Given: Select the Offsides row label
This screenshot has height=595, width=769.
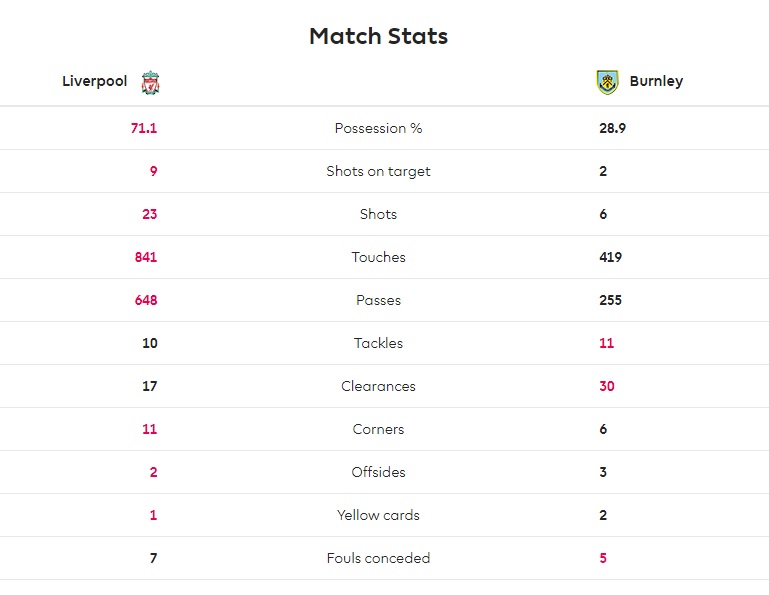Looking at the screenshot, I should (379, 472).
